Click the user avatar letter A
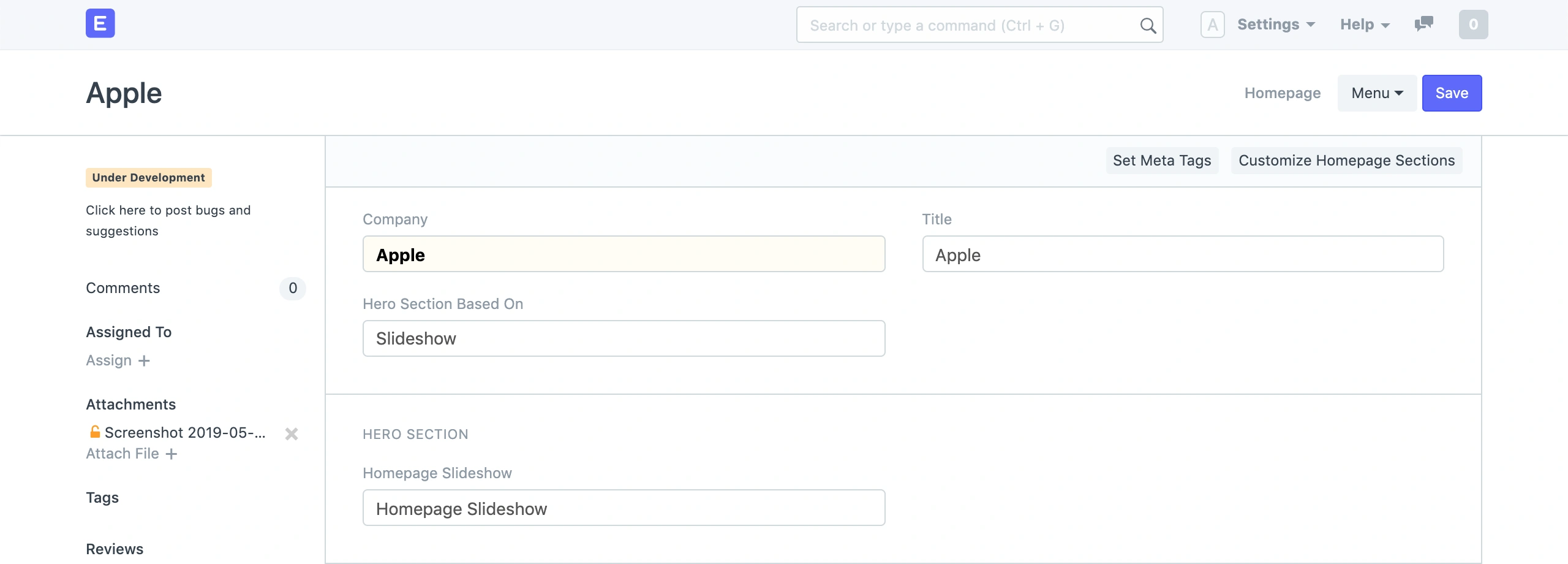1568x564 pixels. click(x=1212, y=25)
